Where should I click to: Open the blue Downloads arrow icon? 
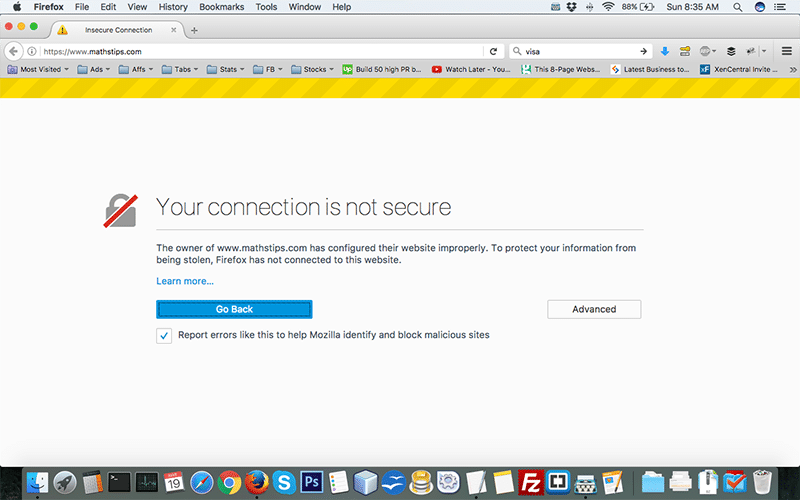coord(665,51)
